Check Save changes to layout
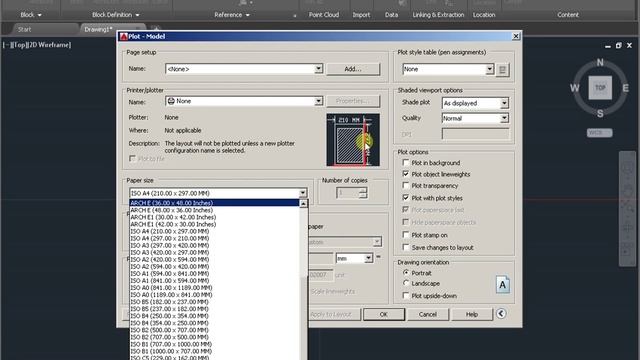 (406, 247)
